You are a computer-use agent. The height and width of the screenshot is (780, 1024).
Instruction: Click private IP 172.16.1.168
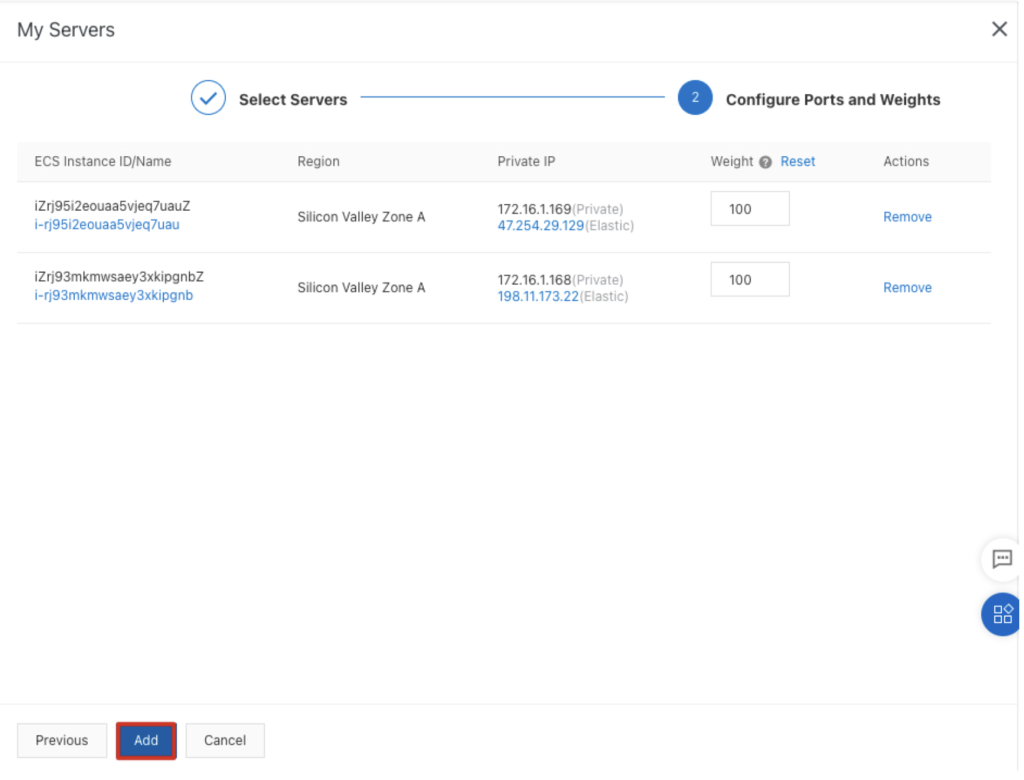[534, 280]
